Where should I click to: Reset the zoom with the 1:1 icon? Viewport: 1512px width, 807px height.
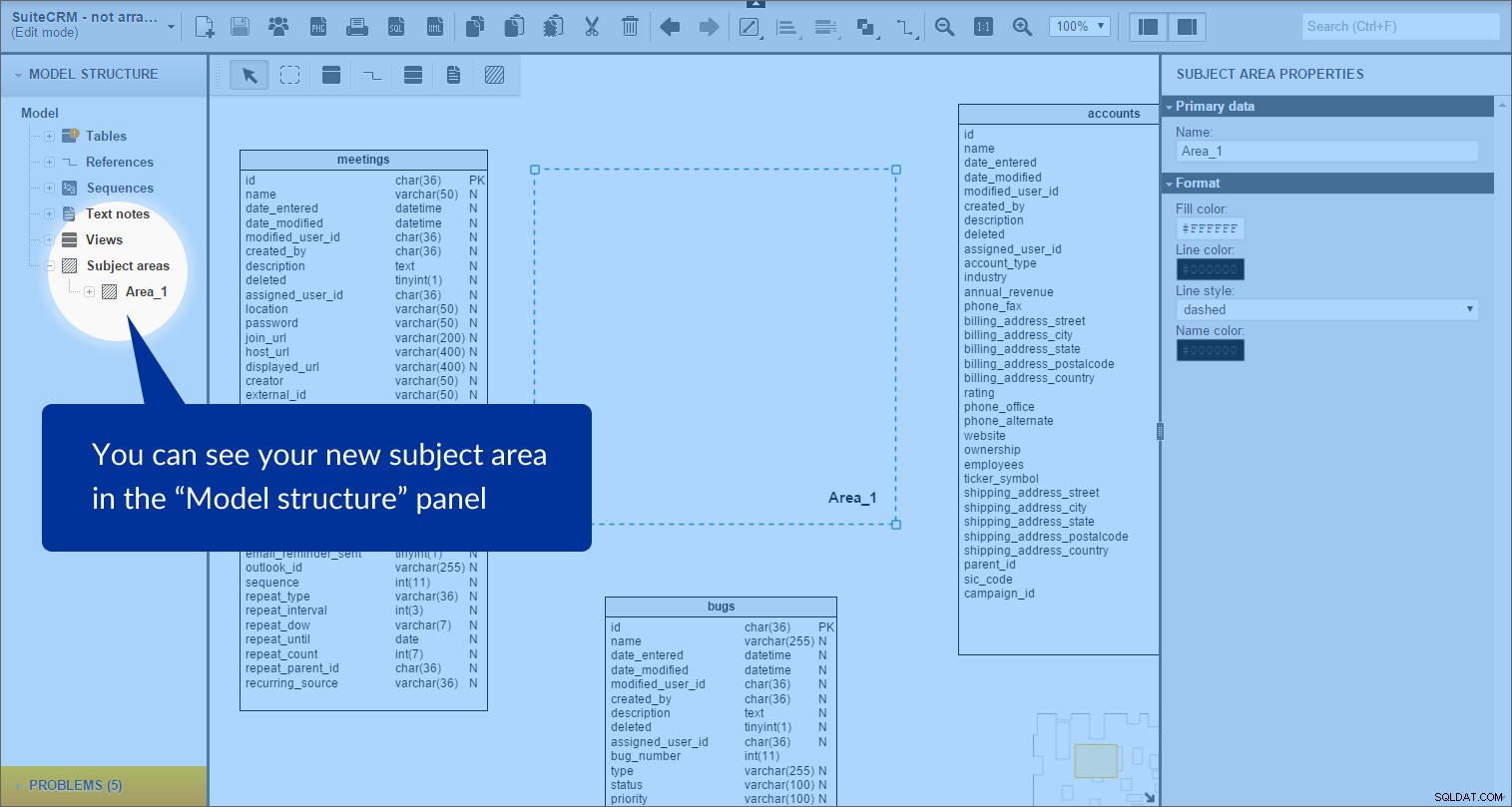[x=983, y=27]
